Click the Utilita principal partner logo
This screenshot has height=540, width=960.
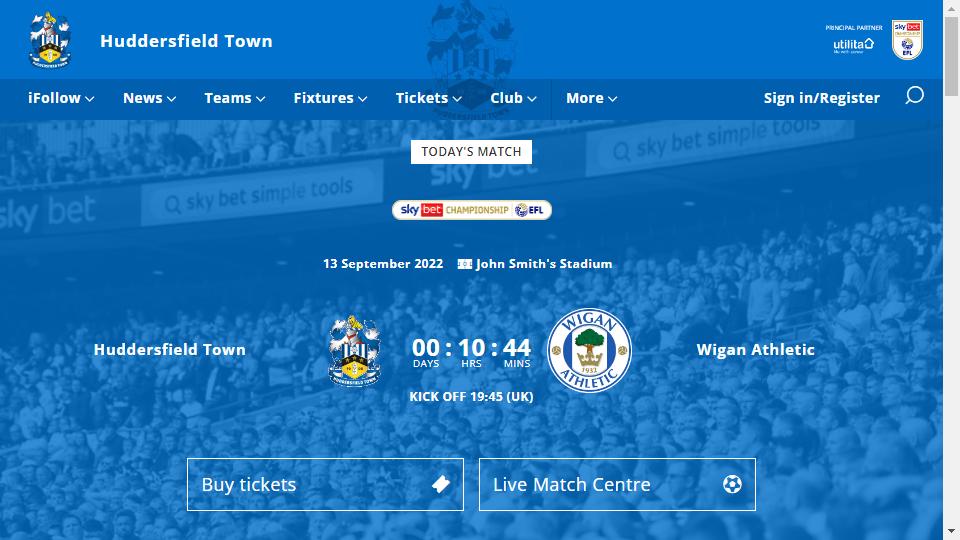pos(853,45)
